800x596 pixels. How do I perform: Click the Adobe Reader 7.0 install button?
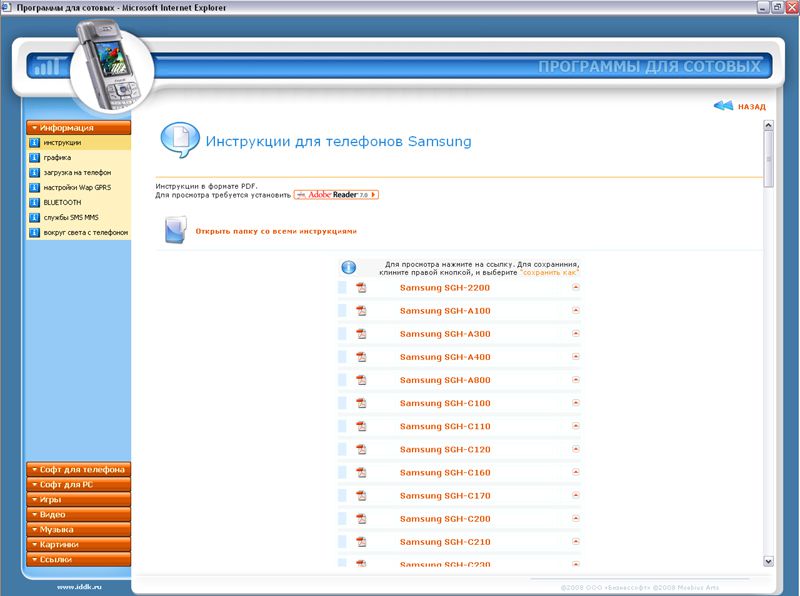click(336, 195)
